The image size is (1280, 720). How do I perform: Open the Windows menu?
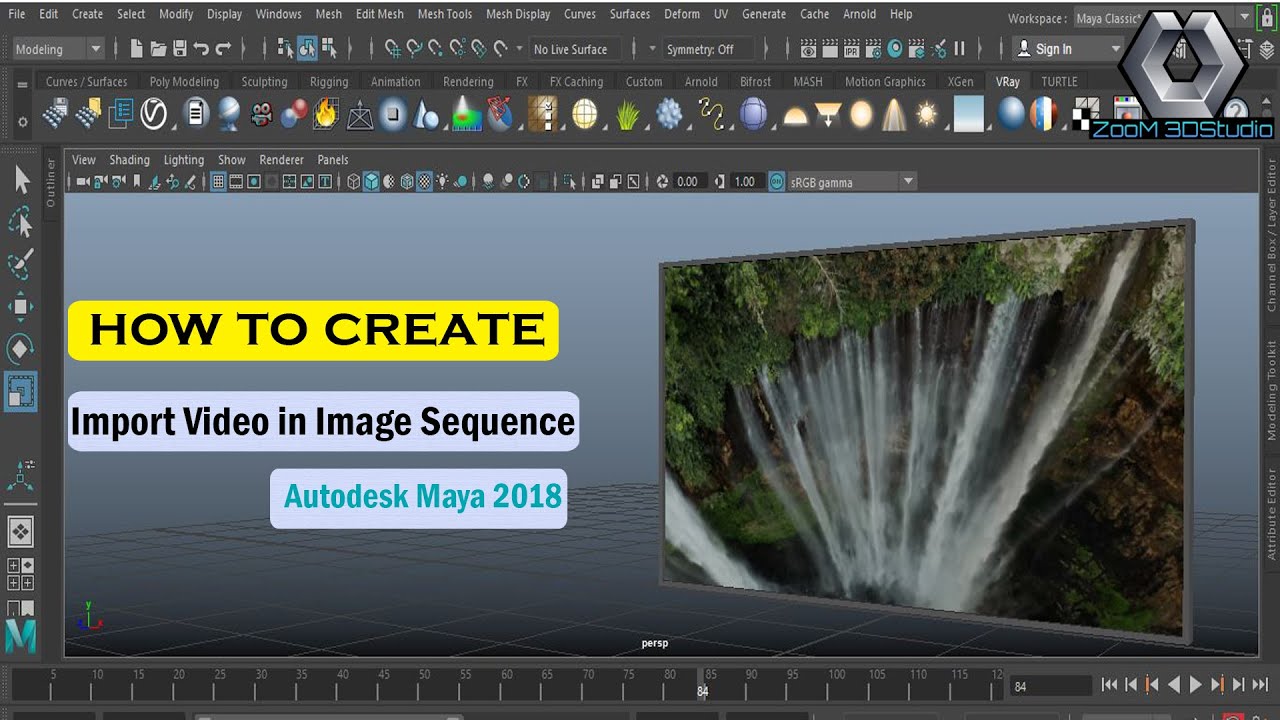pyautogui.click(x=279, y=14)
